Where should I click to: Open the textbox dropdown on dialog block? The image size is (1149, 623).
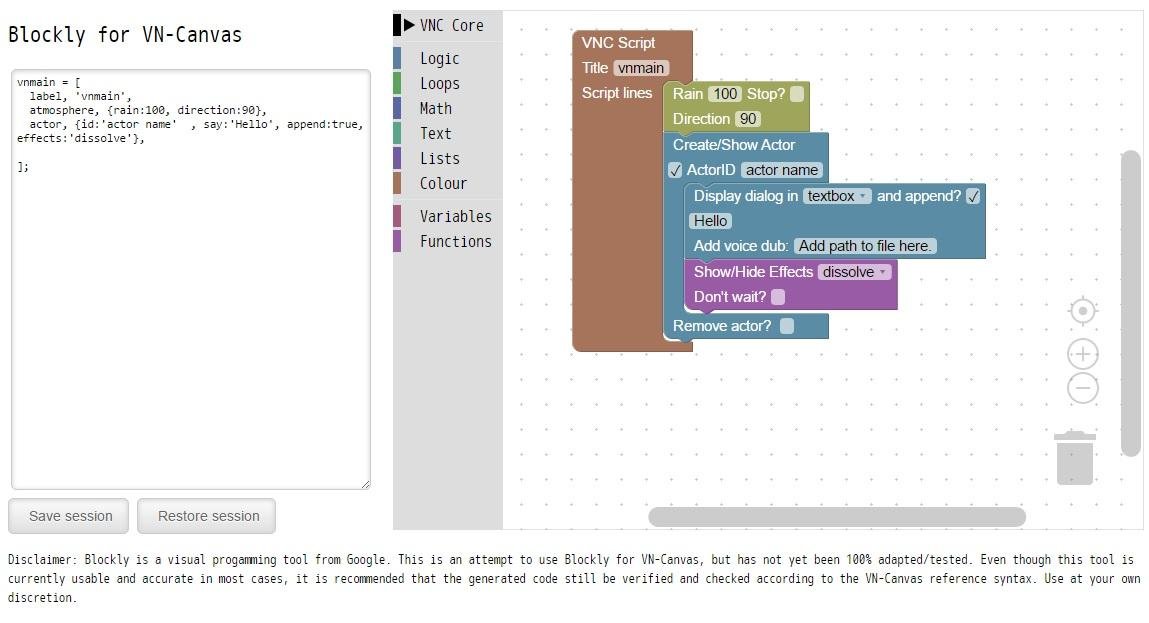837,196
